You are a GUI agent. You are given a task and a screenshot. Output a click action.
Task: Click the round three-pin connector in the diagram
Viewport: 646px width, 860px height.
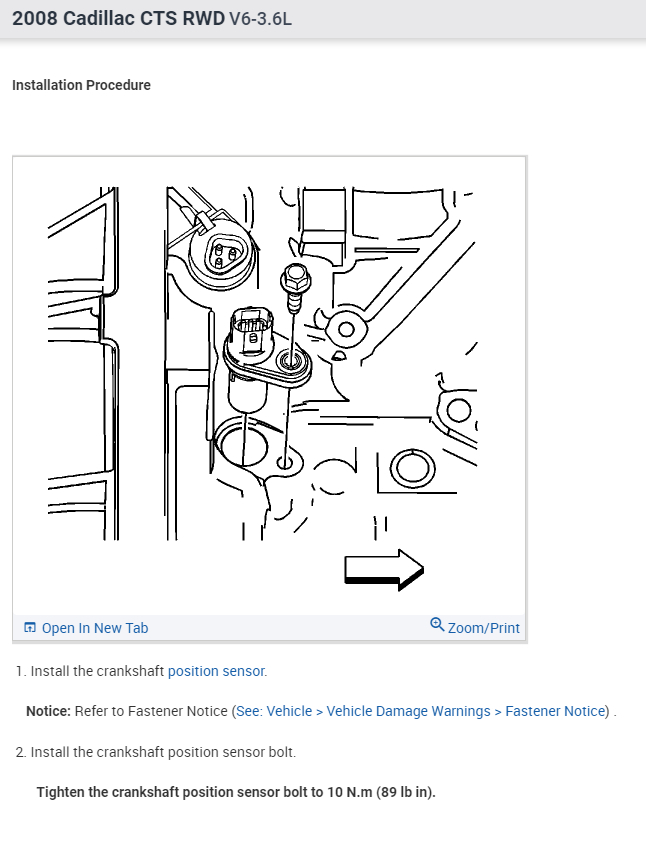(x=220, y=257)
